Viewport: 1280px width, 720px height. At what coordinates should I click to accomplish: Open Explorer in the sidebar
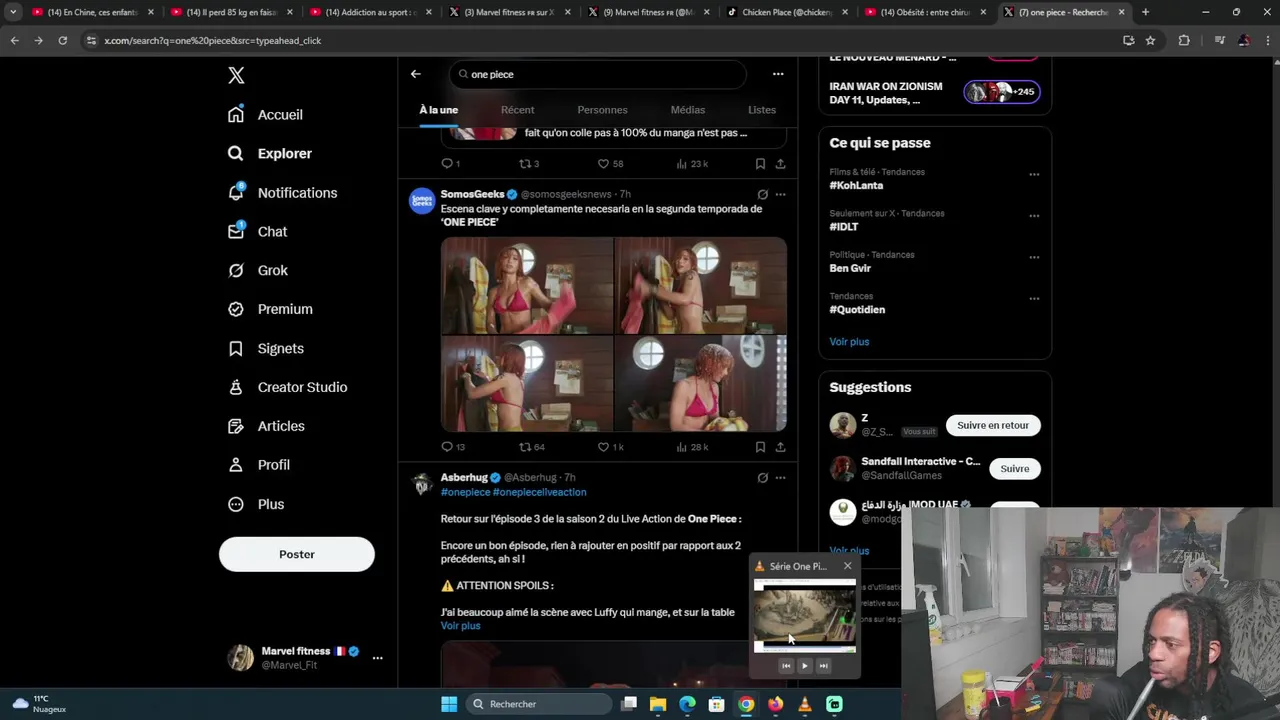270,153
